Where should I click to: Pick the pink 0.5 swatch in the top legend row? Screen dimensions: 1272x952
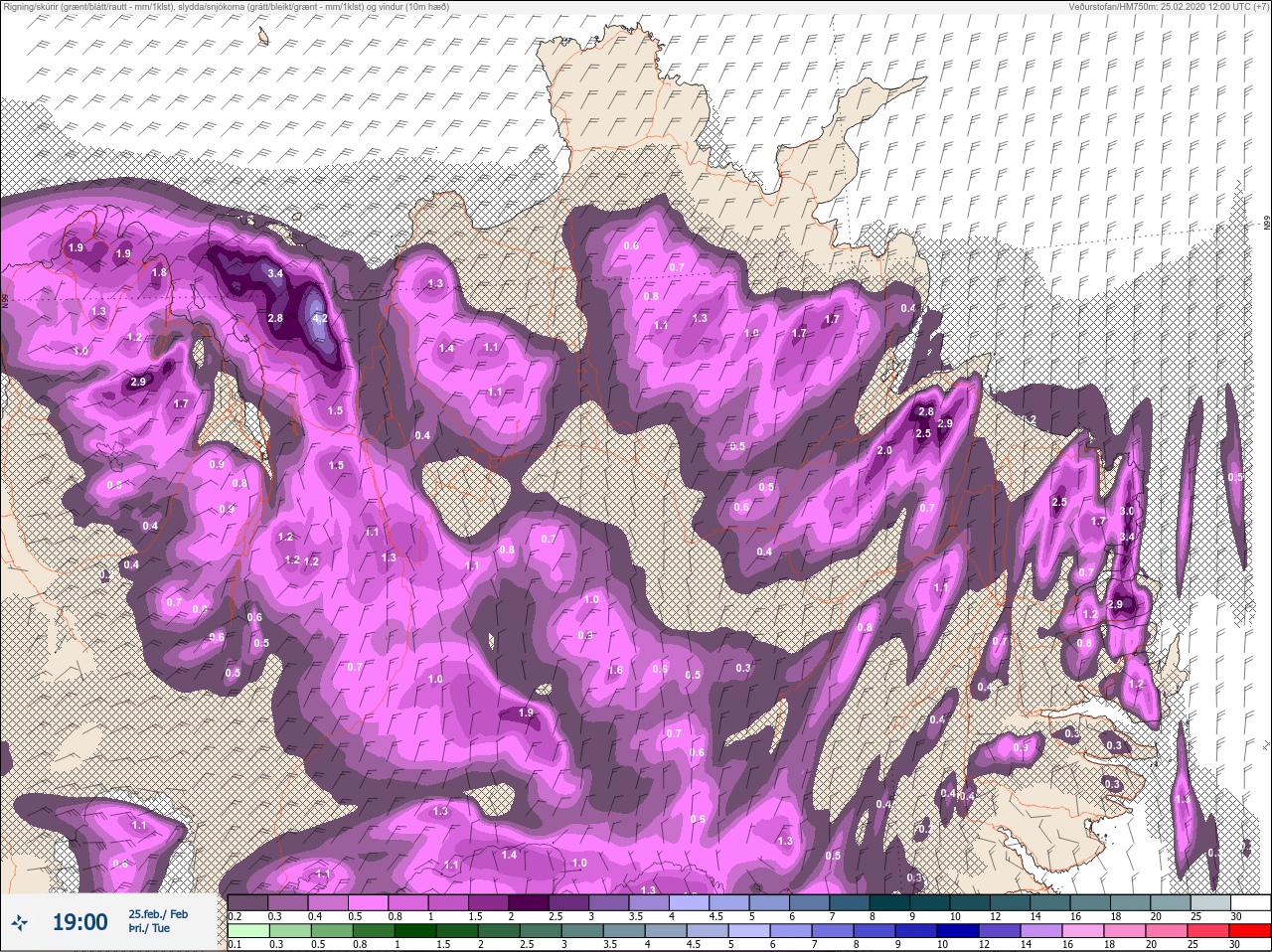coord(370,902)
